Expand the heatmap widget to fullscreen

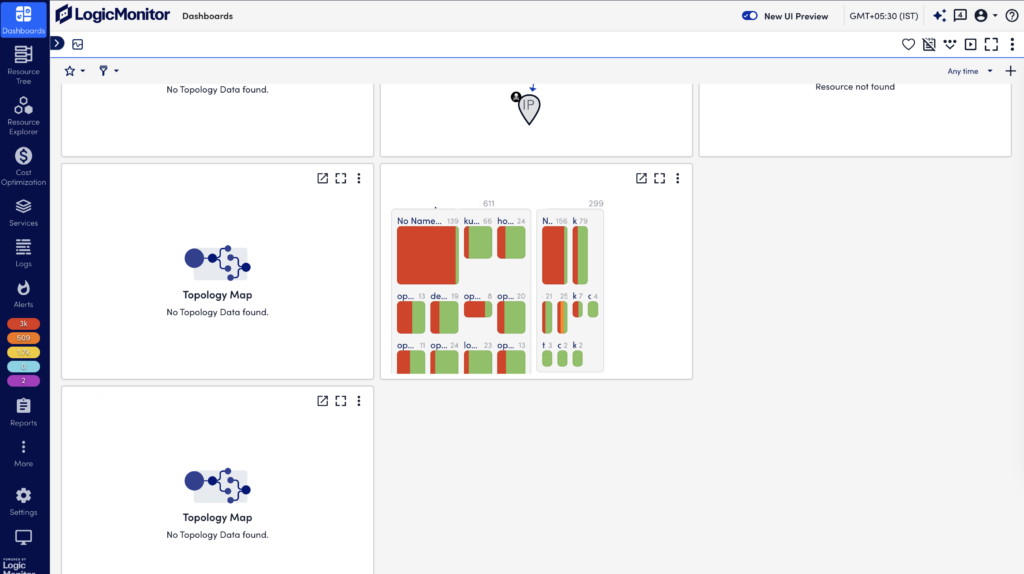pos(660,178)
